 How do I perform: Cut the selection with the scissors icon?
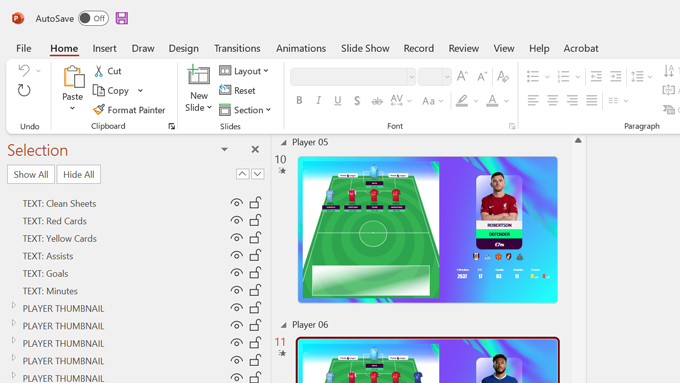coord(99,71)
